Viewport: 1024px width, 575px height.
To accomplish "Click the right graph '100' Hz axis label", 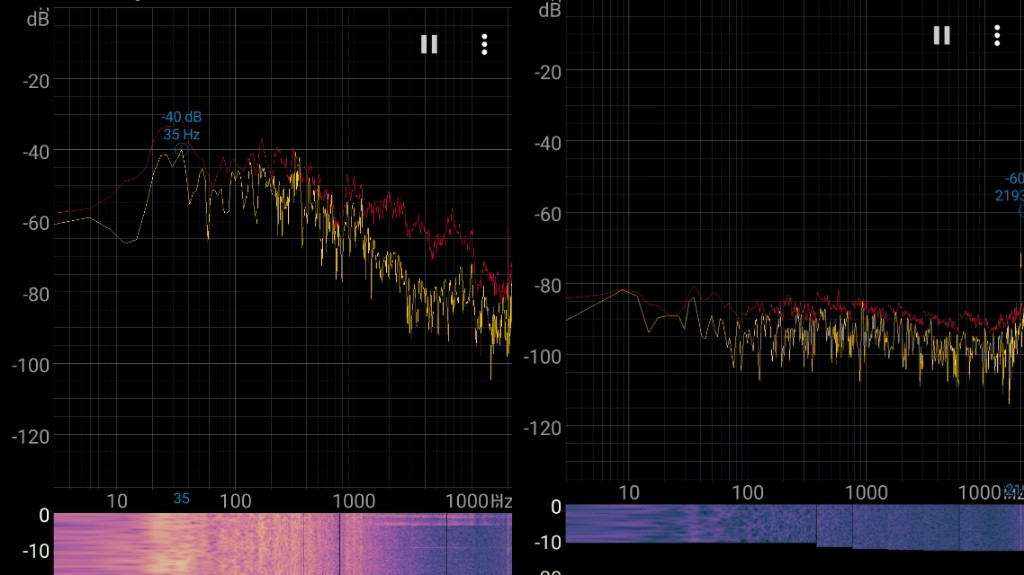I will pyautogui.click(x=747, y=492).
